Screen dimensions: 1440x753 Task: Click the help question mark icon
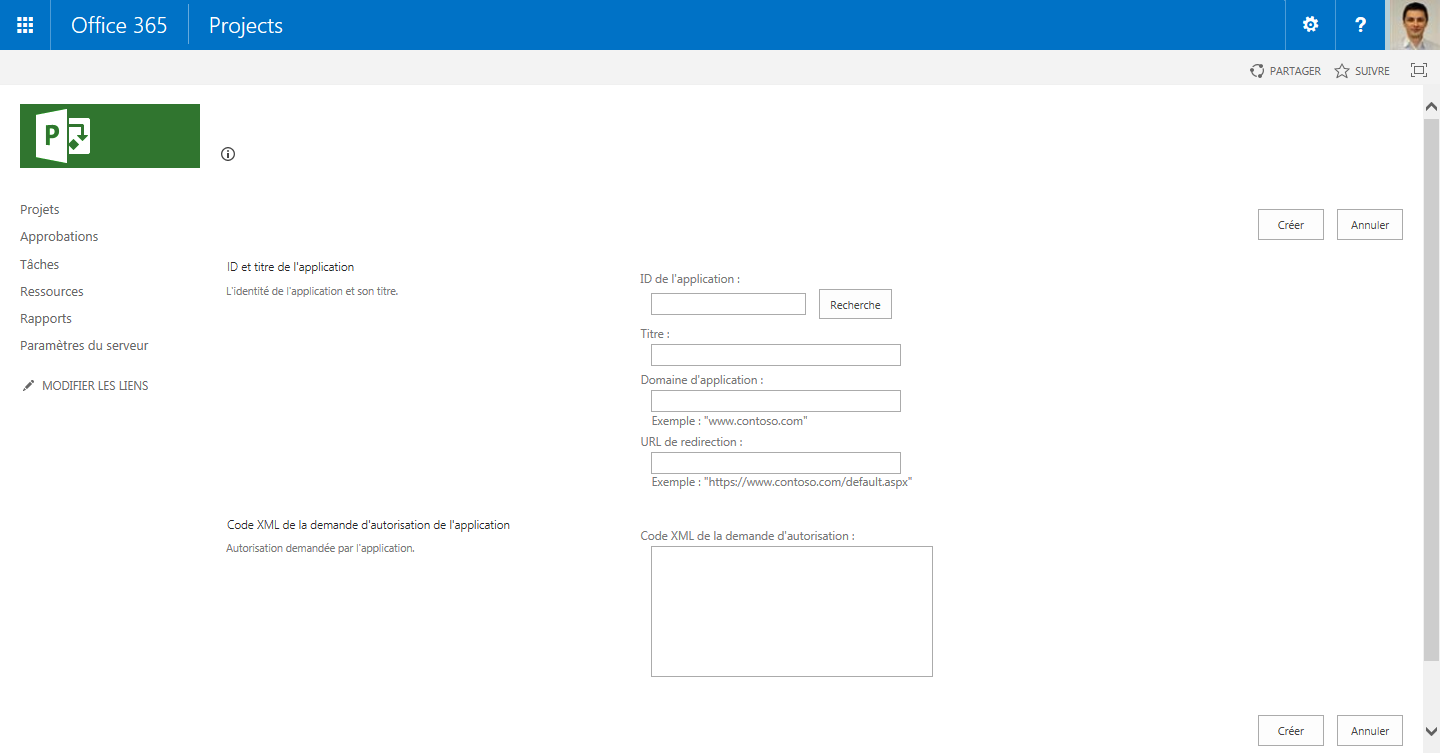(1360, 25)
